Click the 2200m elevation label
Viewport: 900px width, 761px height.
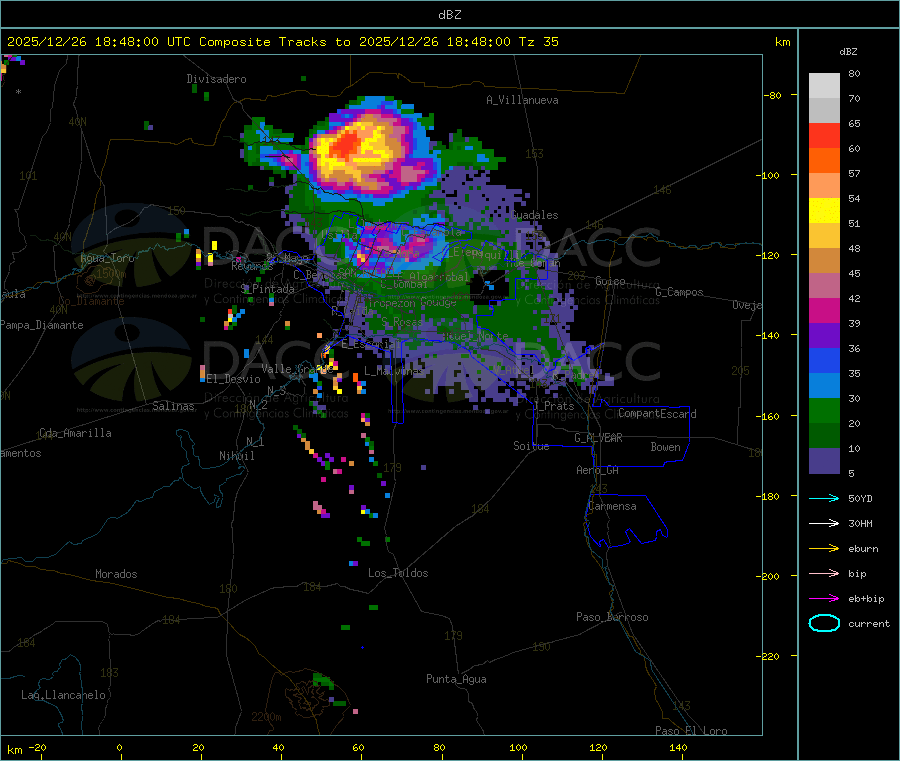[266, 717]
